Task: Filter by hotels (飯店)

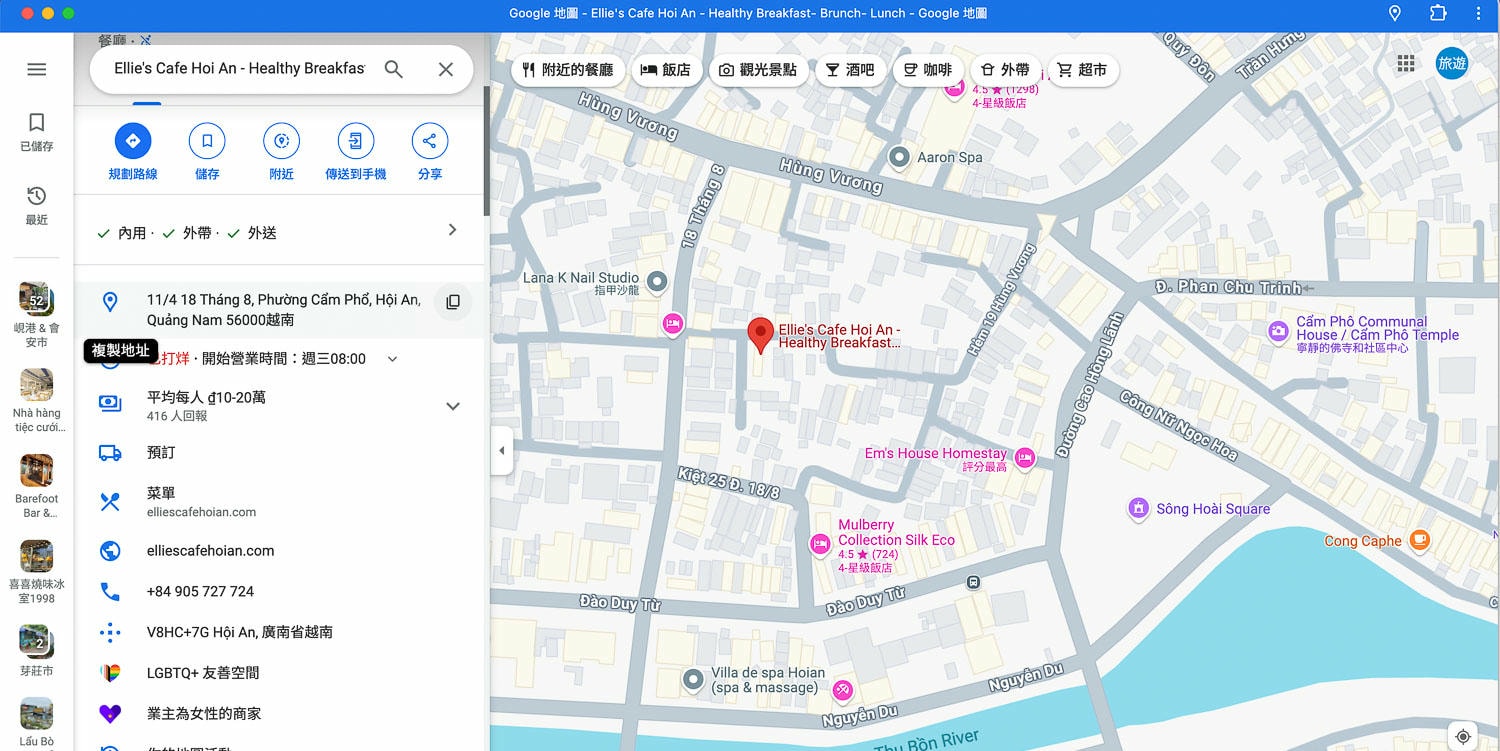Action: (666, 70)
